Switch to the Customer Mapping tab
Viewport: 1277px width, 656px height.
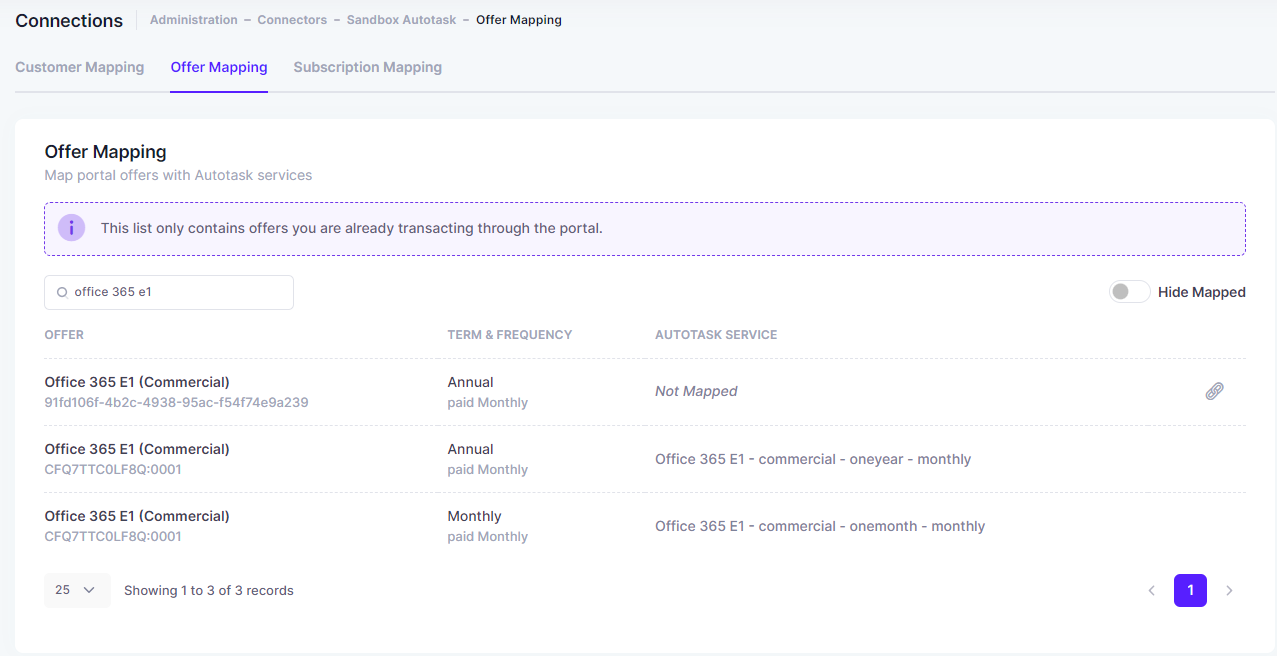coord(80,67)
